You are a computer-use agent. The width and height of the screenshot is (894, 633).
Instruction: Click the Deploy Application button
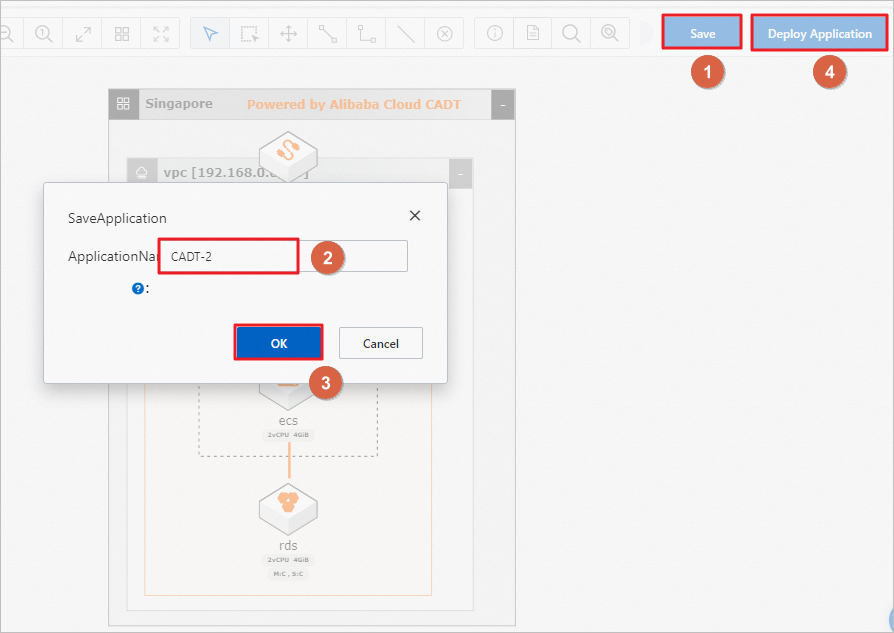tap(819, 33)
